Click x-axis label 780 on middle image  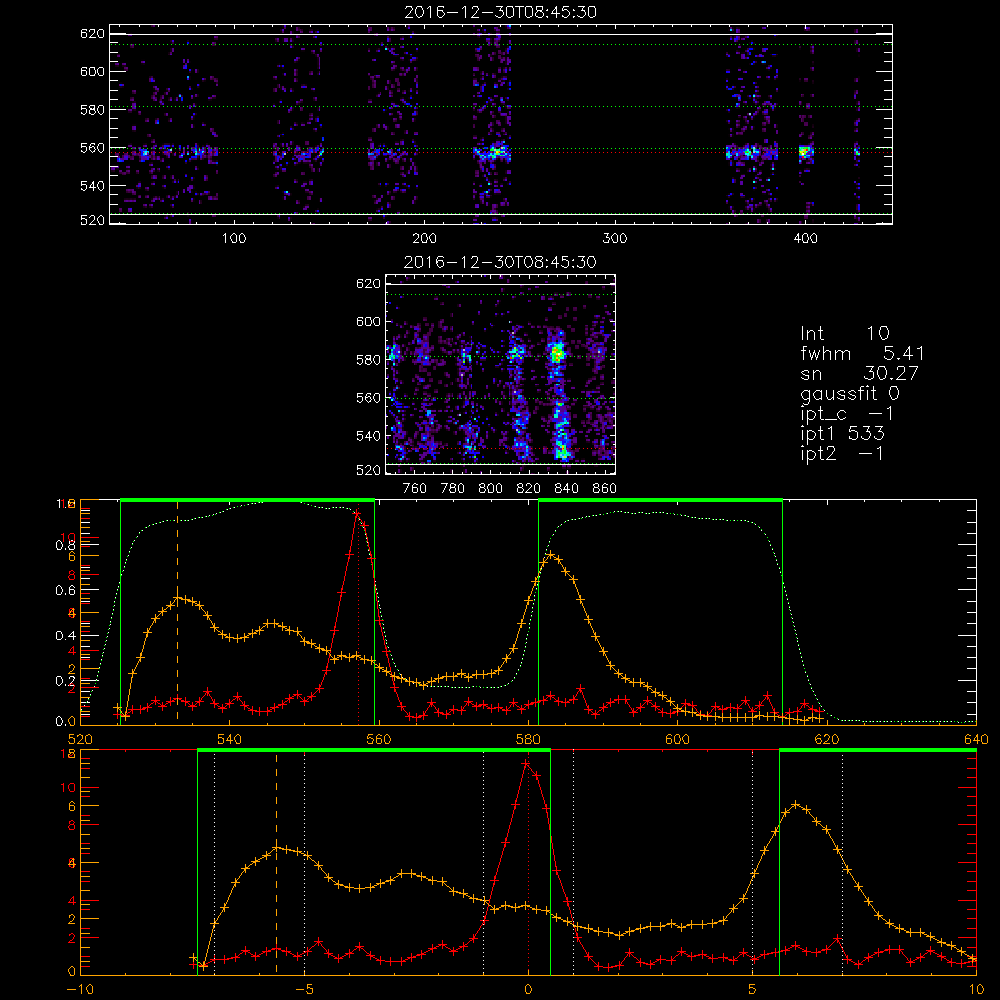(x=453, y=489)
